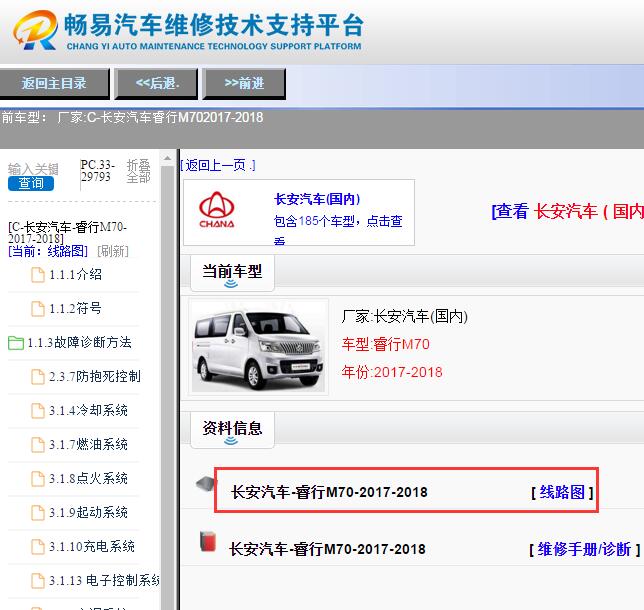The height and width of the screenshot is (610, 644).
Task: Click the [返回上一页] link
Action: pyautogui.click(x=218, y=166)
